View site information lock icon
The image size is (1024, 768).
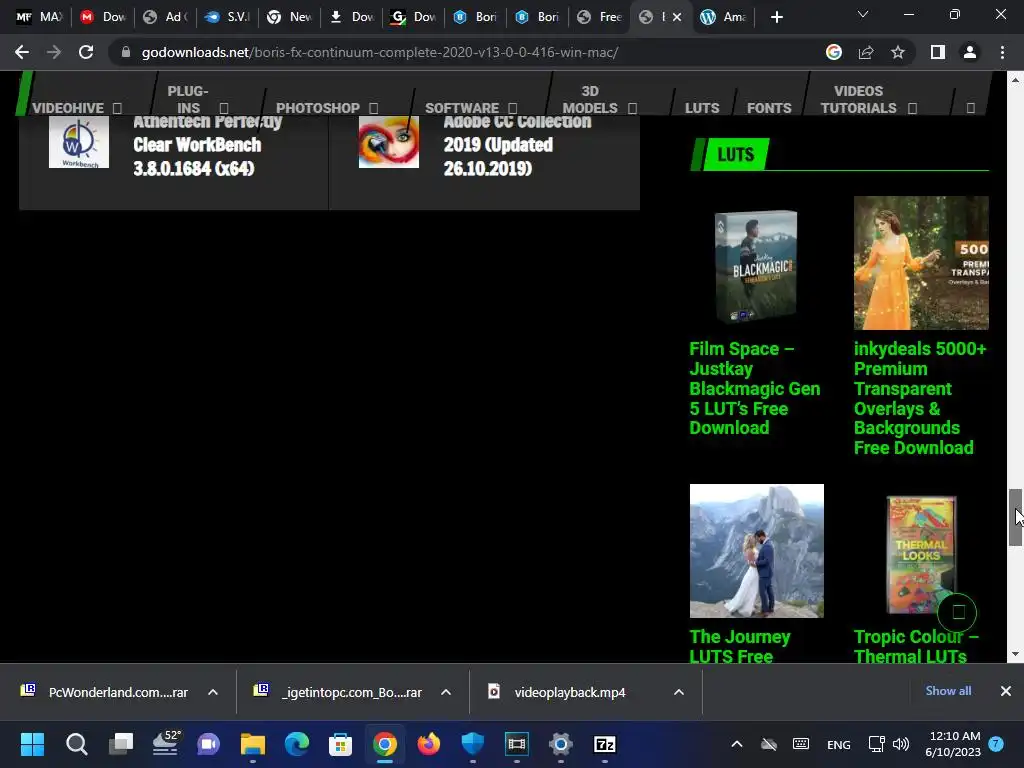pos(126,52)
